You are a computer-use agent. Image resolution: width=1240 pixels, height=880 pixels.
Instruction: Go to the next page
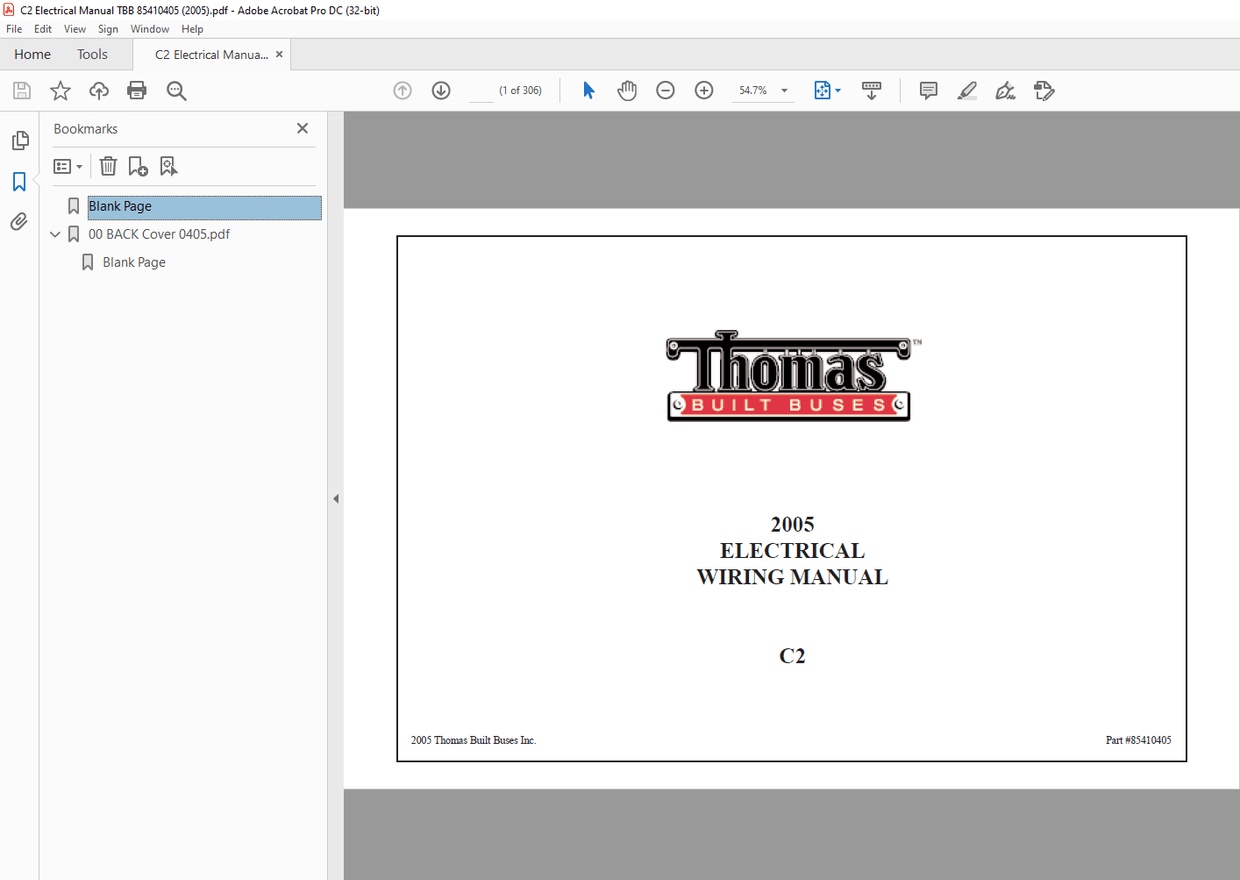point(441,90)
